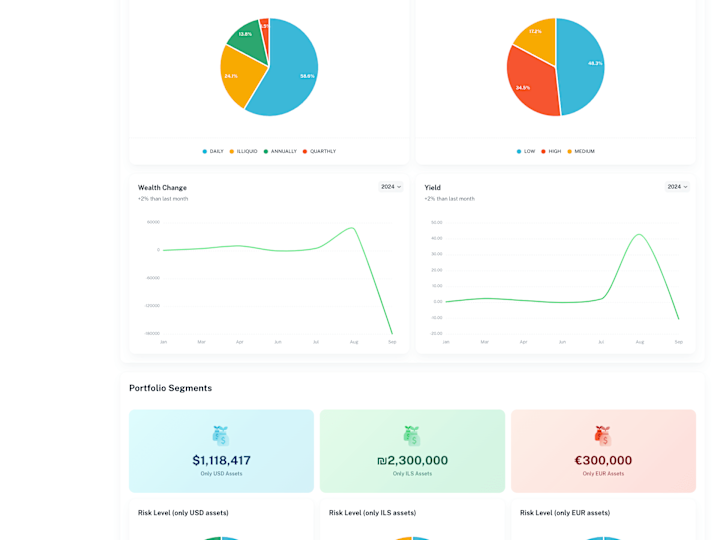Click the money bag icon on ILS card
The width and height of the screenshot is (720, 540).
click(412, 436)
